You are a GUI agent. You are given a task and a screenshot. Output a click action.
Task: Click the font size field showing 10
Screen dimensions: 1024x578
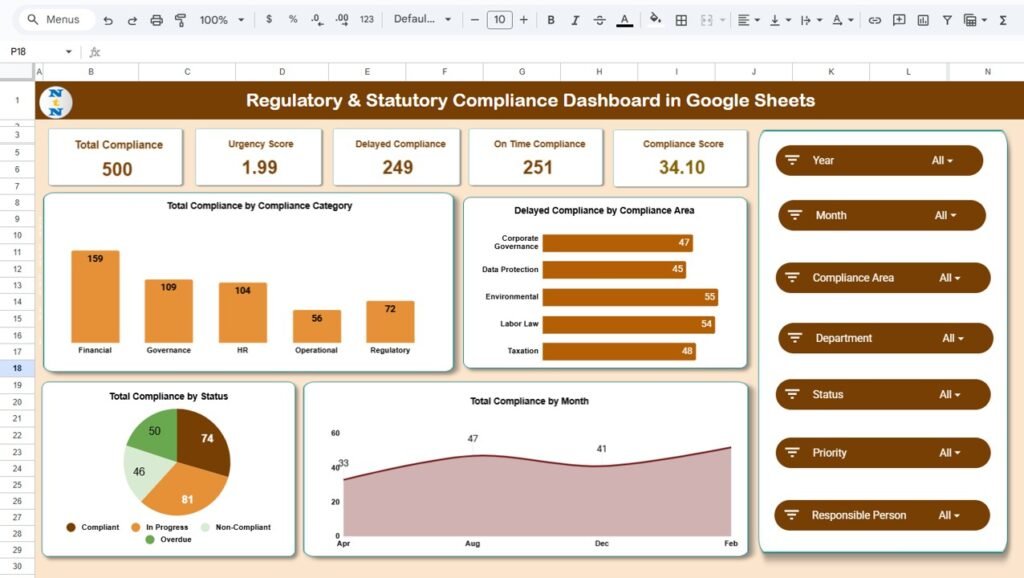pyautogui.click(x=499, y=20)
